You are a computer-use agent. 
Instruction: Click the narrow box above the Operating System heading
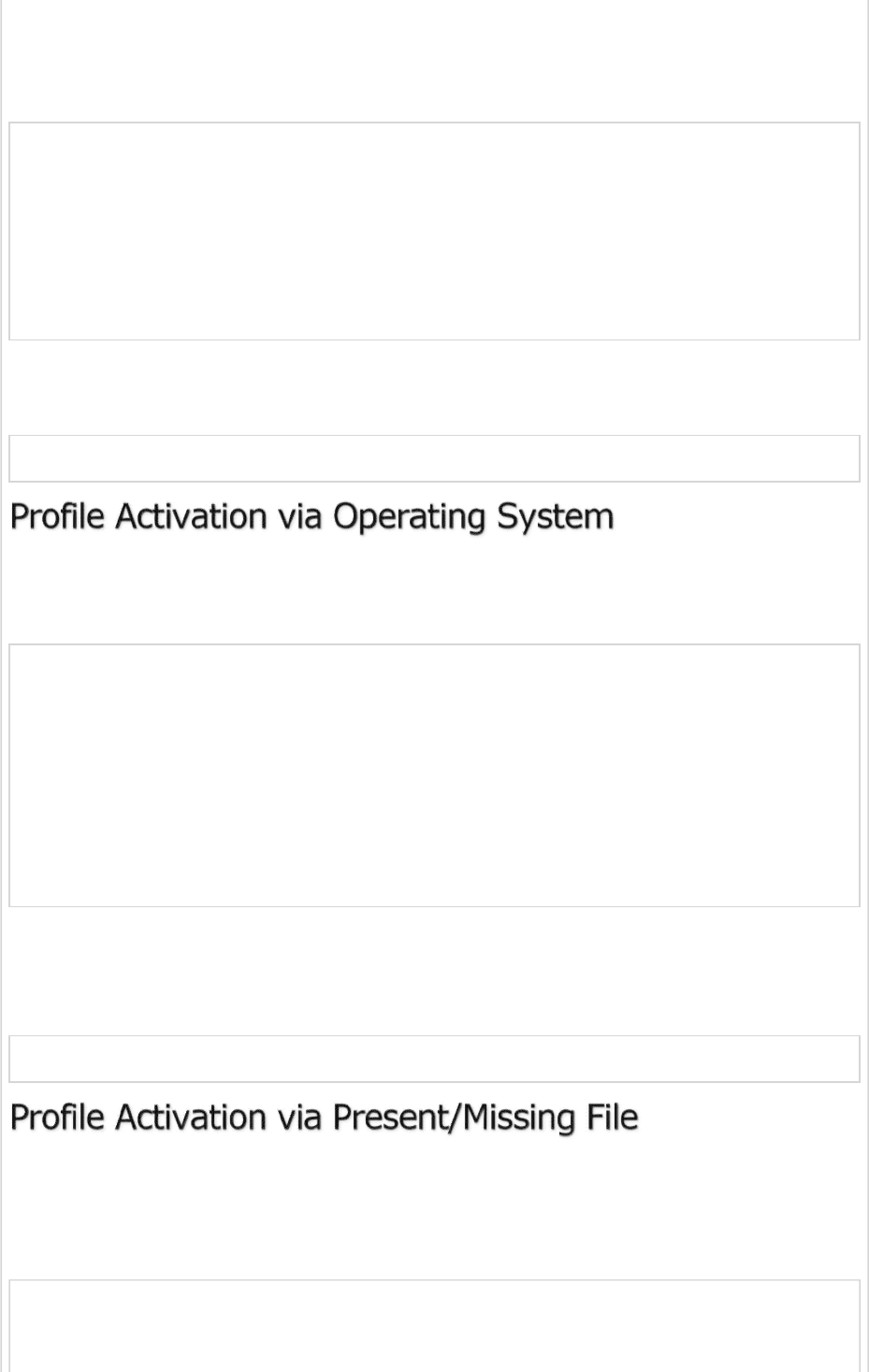pos(434,458)
